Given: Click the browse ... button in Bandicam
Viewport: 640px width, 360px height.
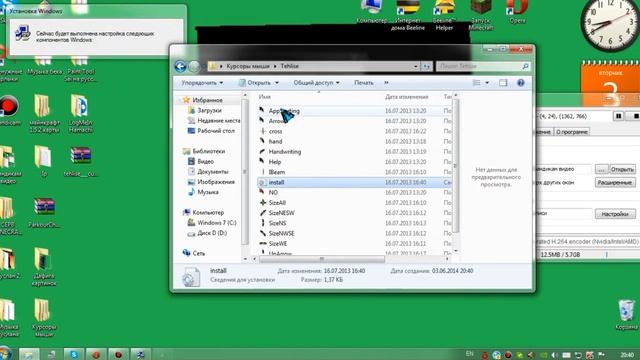Looking at the screenshot, I should 601,169.
